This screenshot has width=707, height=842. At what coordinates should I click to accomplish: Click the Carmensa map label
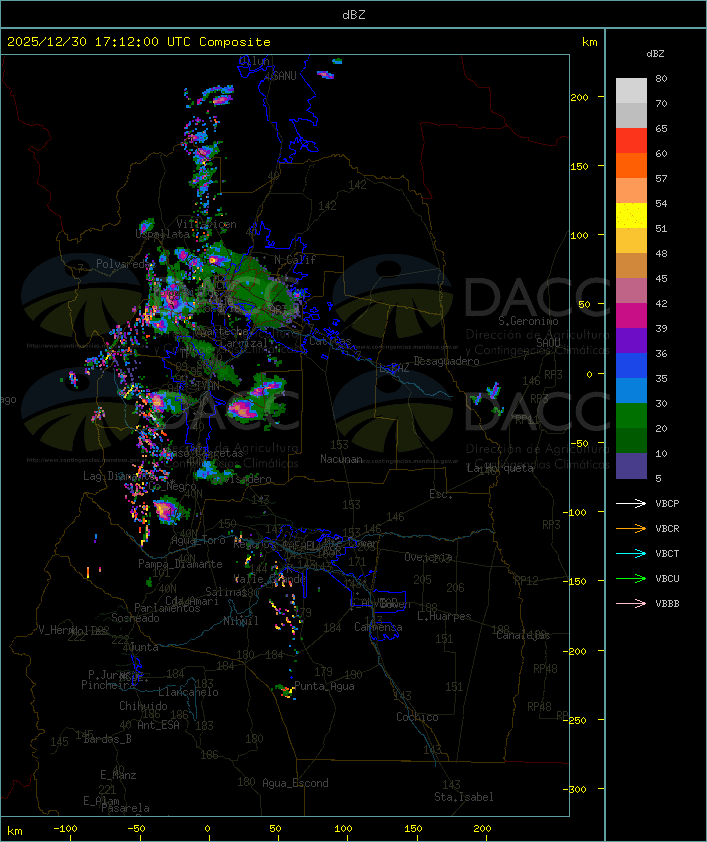pyautogui.click(x=378, y=627)
